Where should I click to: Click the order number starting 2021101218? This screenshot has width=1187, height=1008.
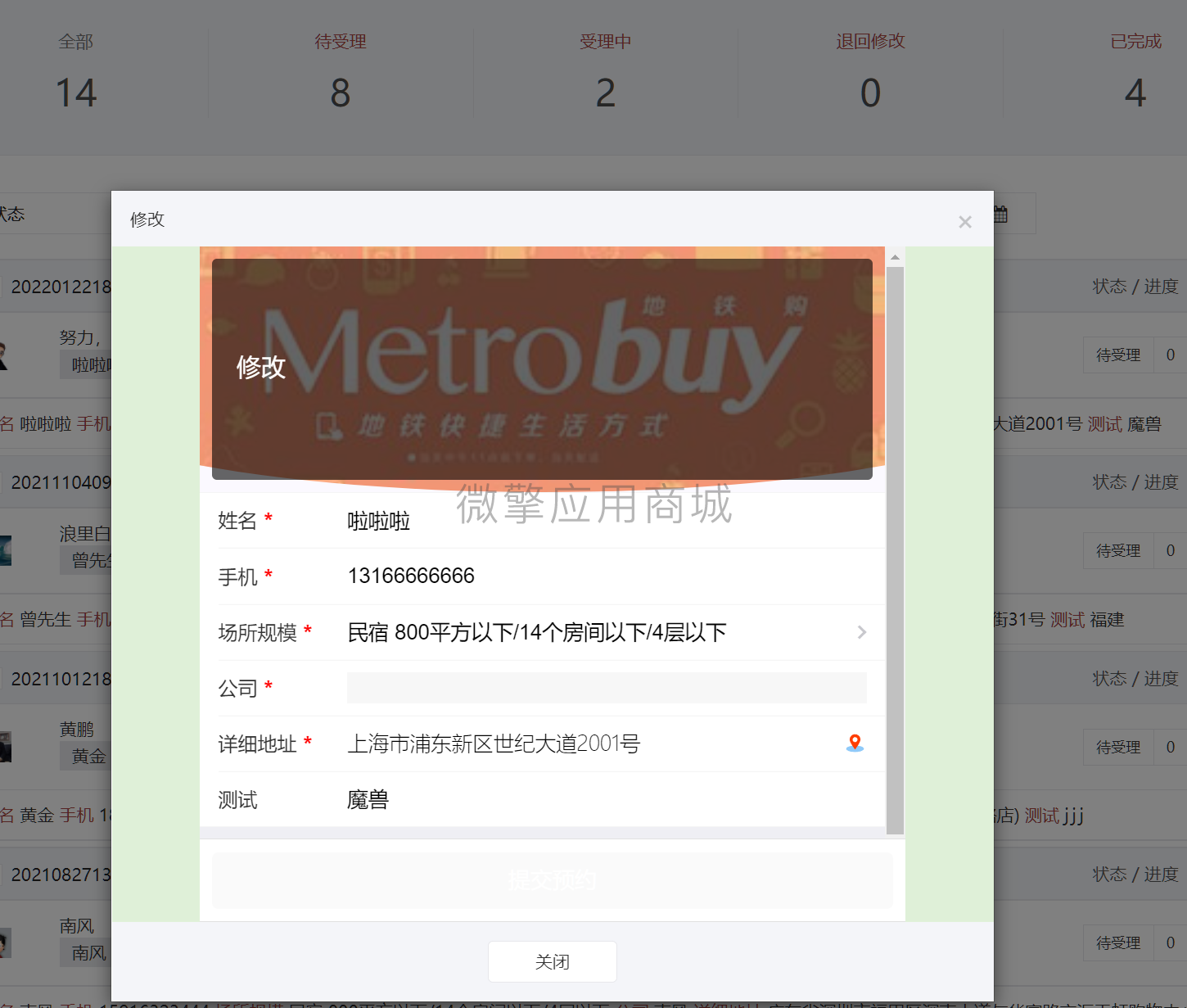pos(61,679)
